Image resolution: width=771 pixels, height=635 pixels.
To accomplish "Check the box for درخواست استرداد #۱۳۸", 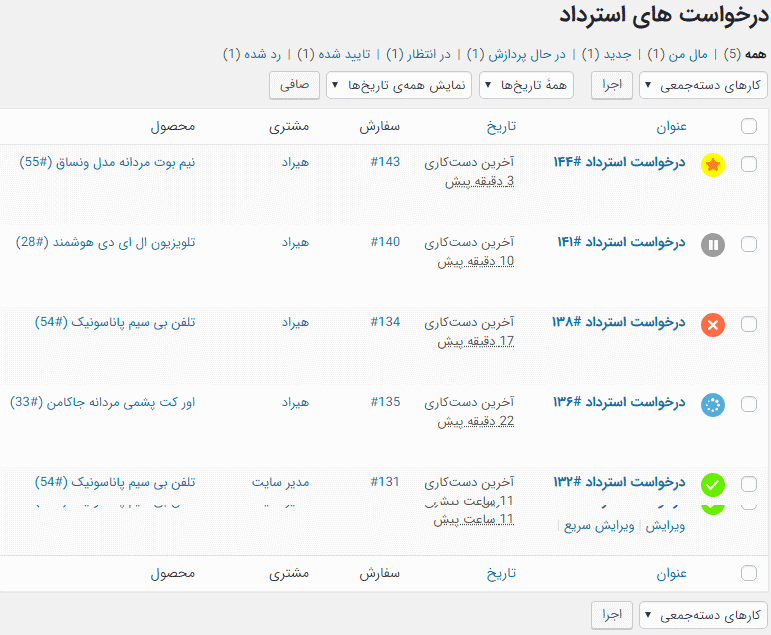I will click(748, 324).
